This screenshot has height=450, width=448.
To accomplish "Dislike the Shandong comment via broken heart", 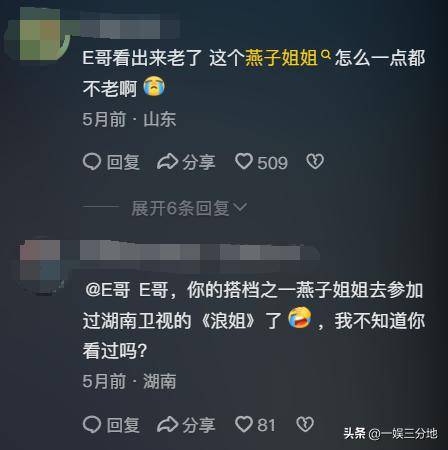I will (x=315, y=162).
